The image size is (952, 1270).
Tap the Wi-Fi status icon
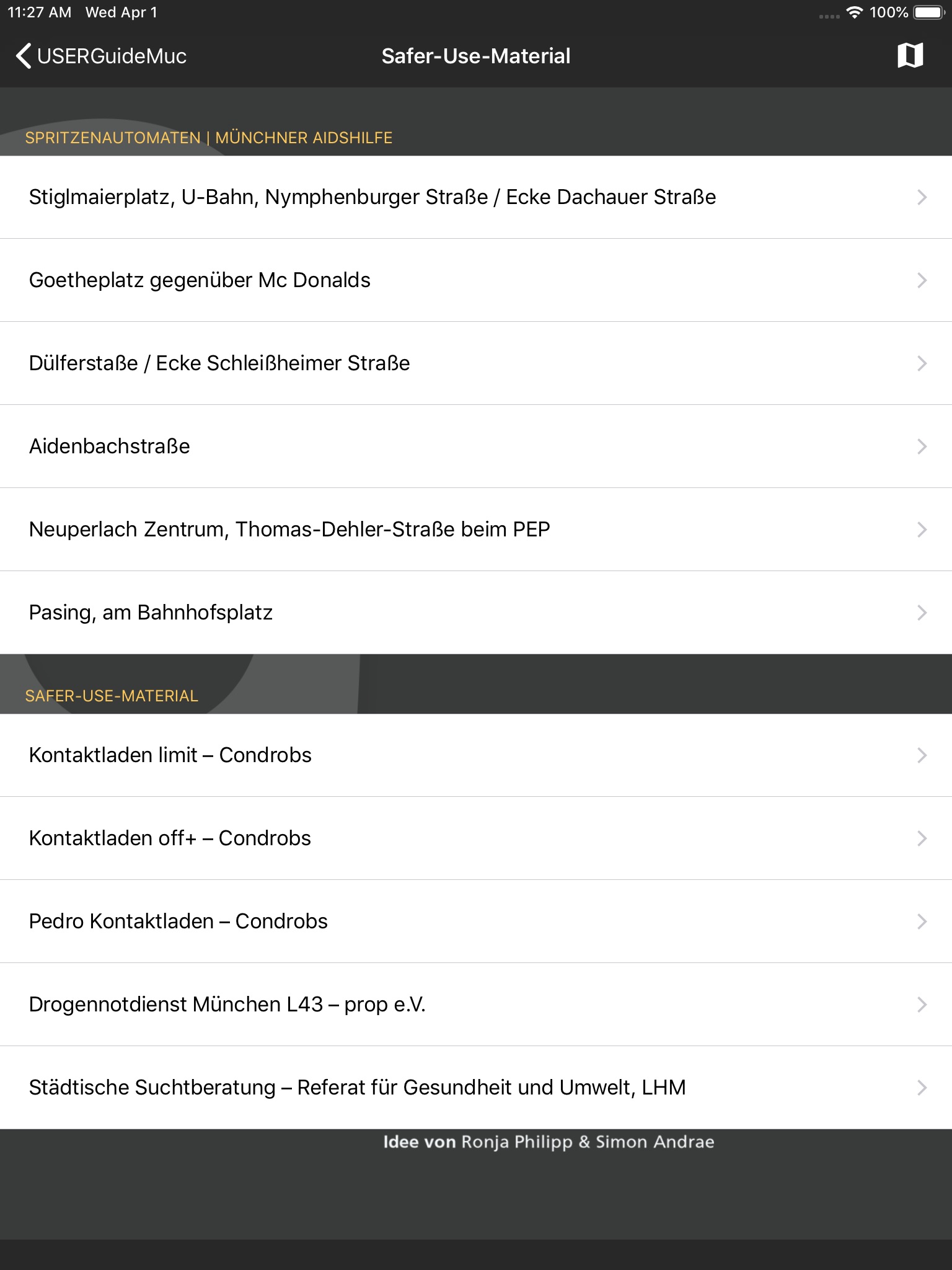click(x=855, y=12)
